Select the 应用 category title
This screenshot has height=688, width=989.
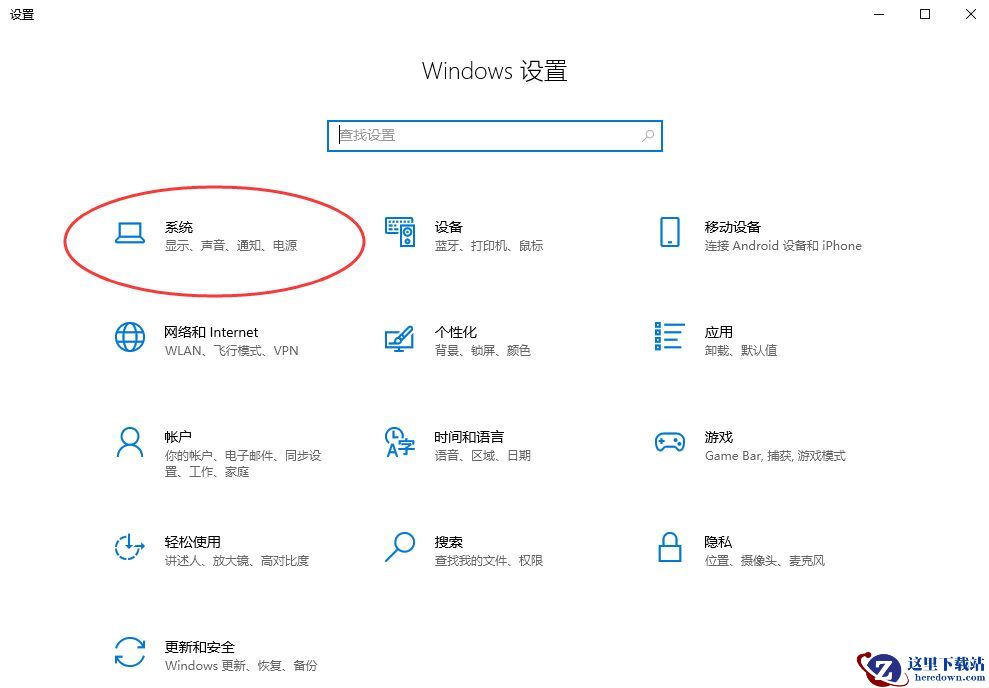[x=718, y=332]
